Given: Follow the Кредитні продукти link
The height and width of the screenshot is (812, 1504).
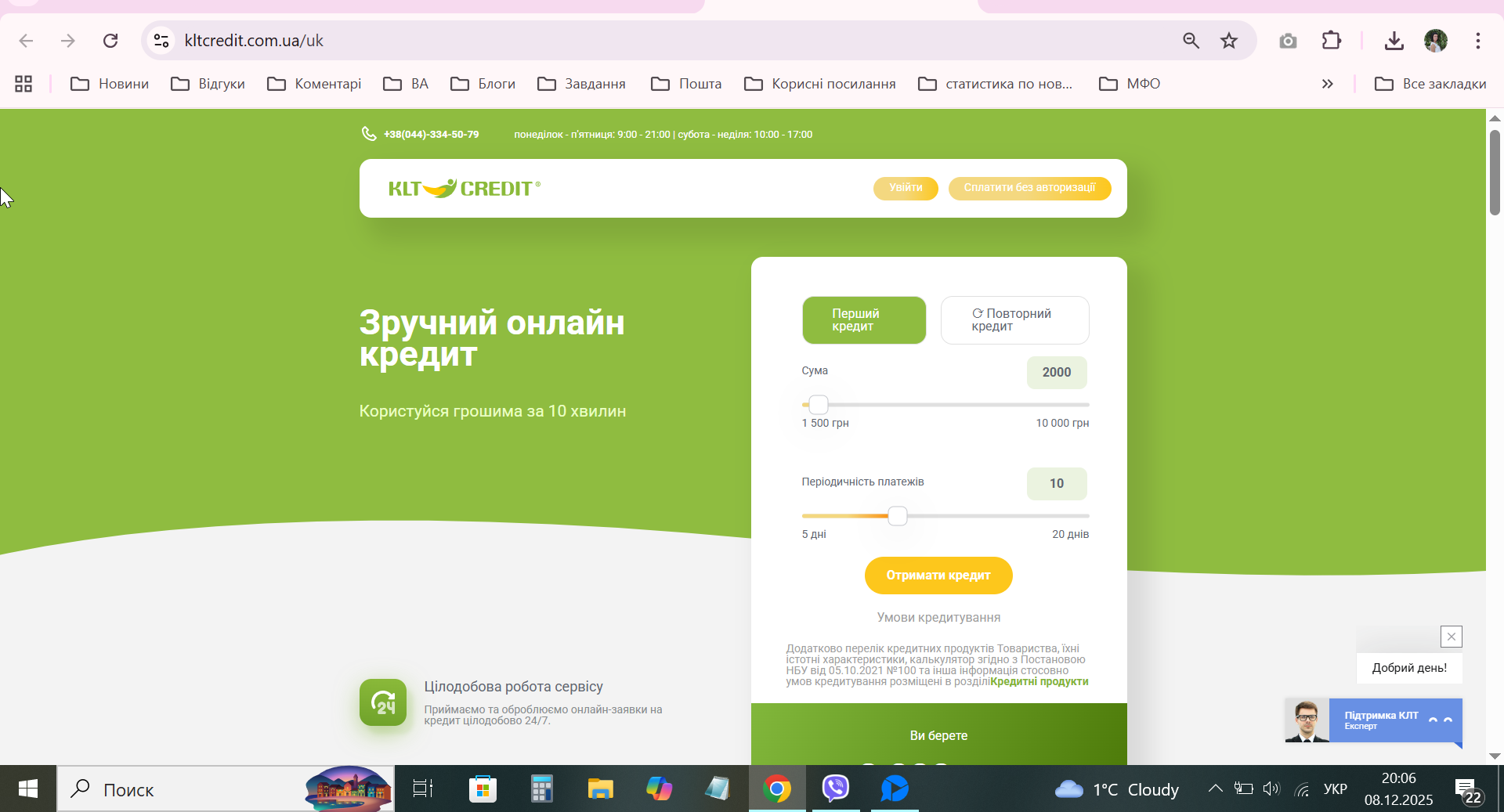Looking at the screenshot, I should 1039,682.
